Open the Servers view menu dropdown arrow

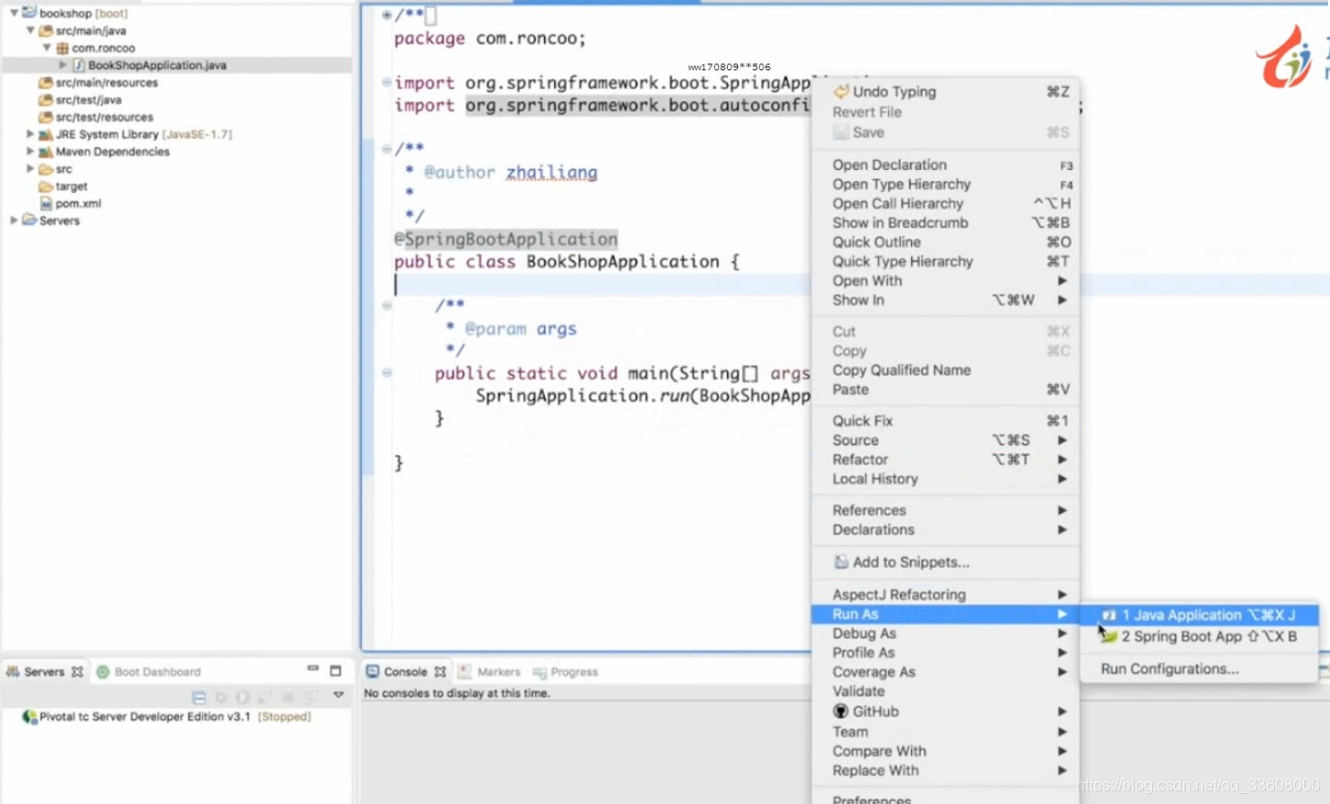[x=338, y=695]
